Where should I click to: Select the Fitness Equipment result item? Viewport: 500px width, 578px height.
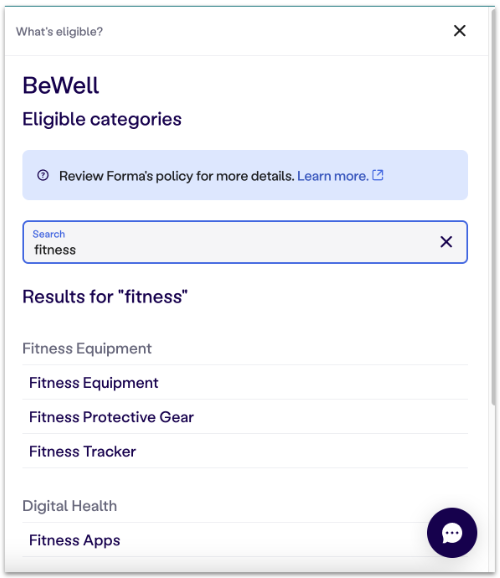[245, 383]
